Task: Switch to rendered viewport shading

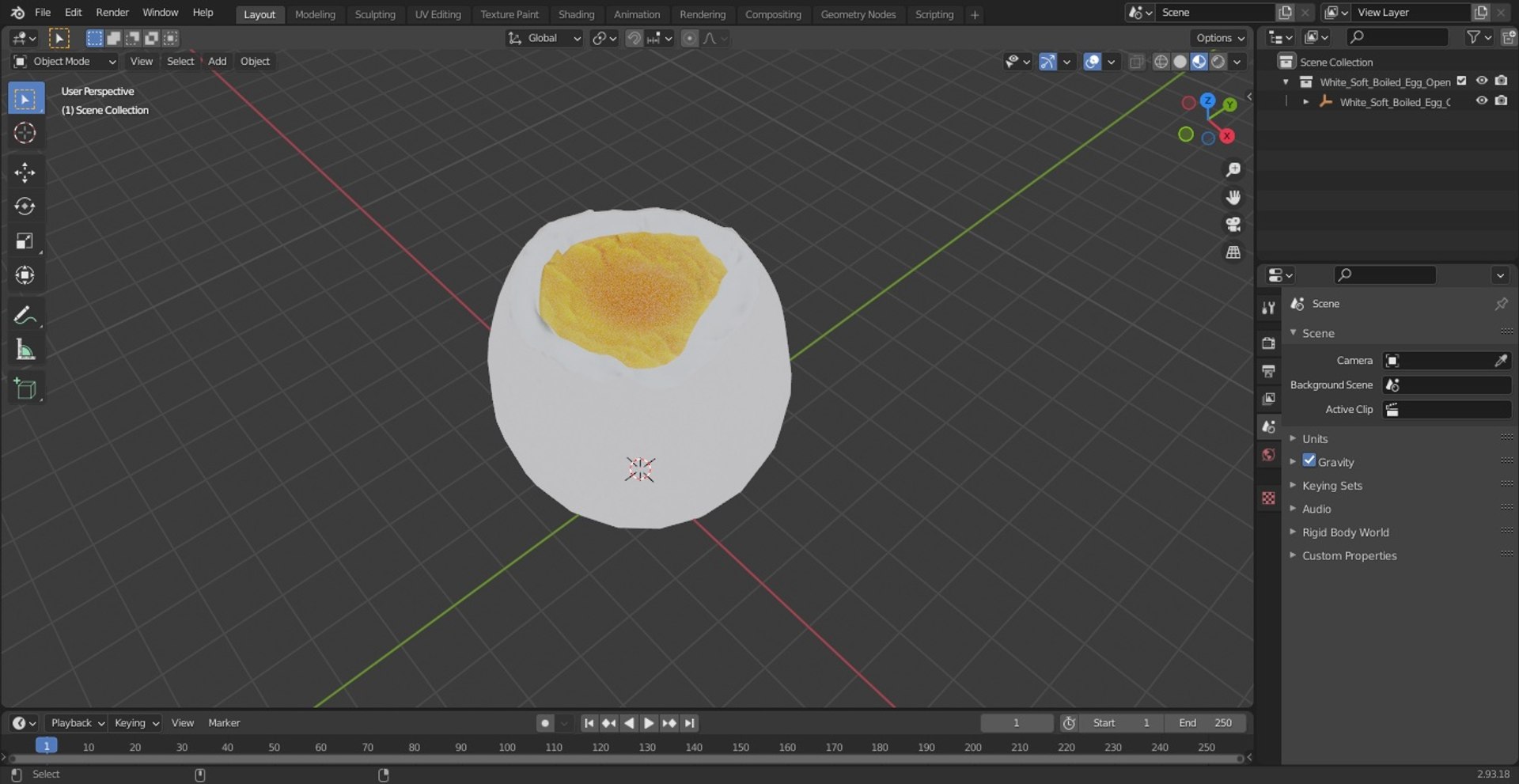Action: pos(1218,62)
